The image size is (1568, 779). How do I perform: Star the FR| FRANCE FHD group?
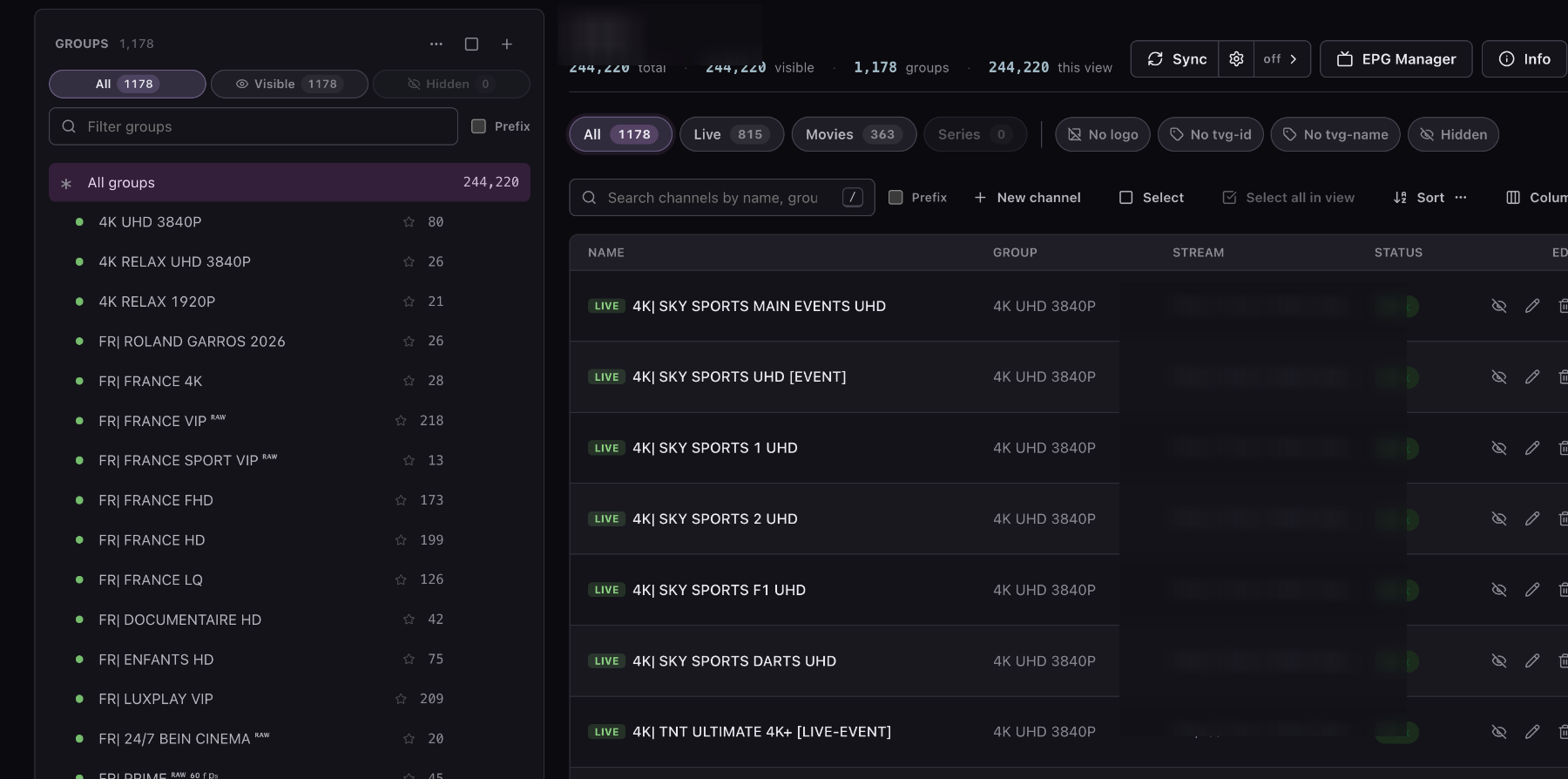[401, 500]
